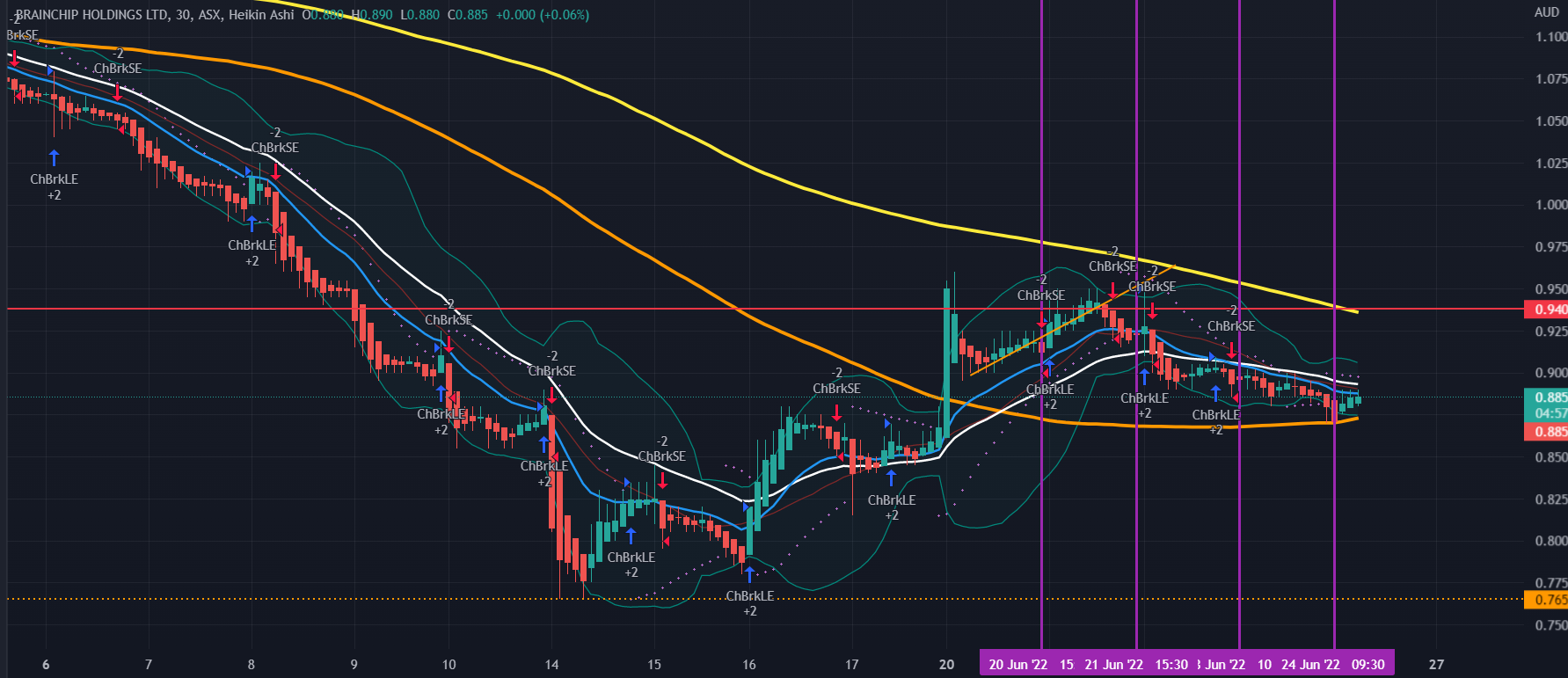Select the blue arrow above the ChBrkLE label near date 17
The width and height of the screenshot is (1568, 678).
coord(892,478)
